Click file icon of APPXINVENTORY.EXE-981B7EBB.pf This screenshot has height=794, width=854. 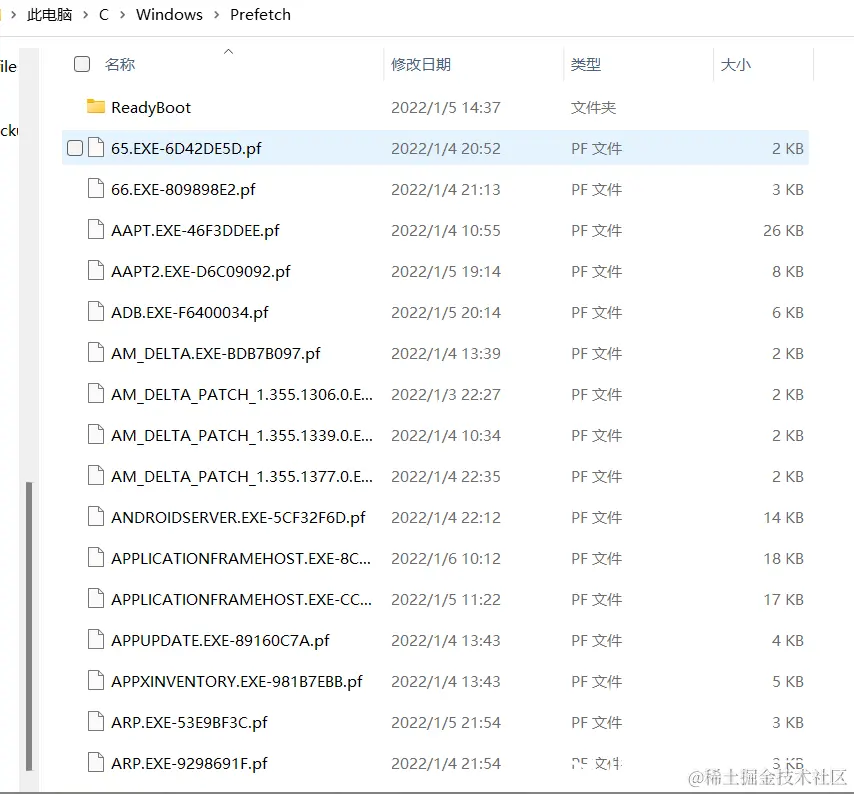pos(96,680)
